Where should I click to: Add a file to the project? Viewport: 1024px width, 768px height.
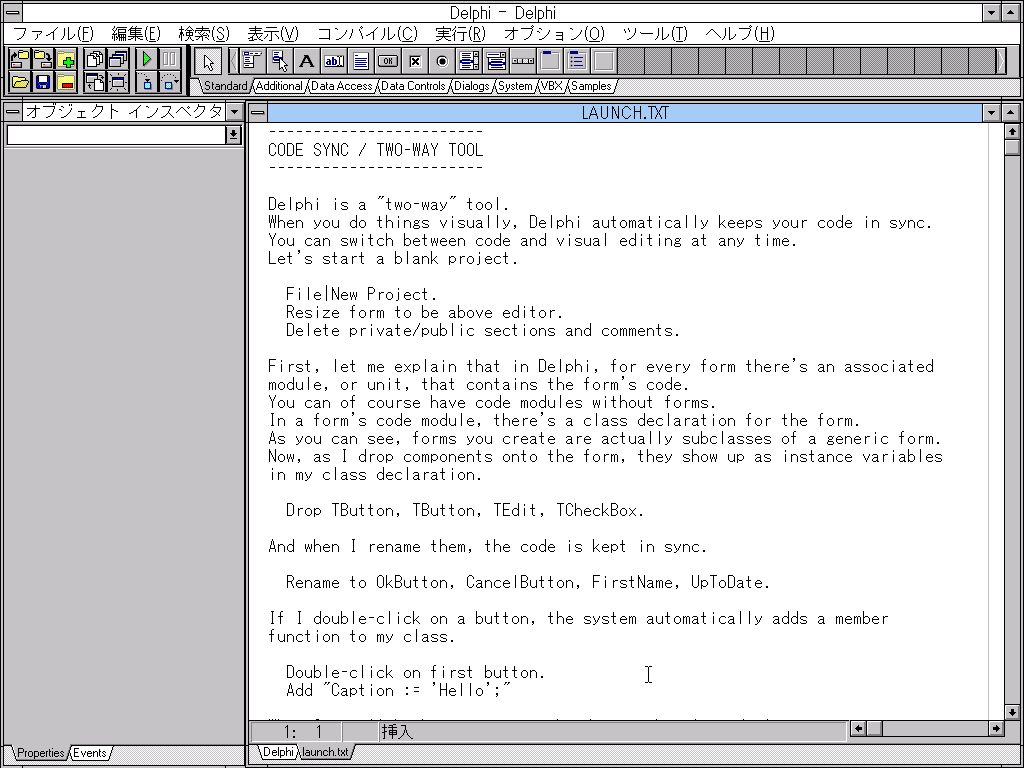[x=67, y=60]
